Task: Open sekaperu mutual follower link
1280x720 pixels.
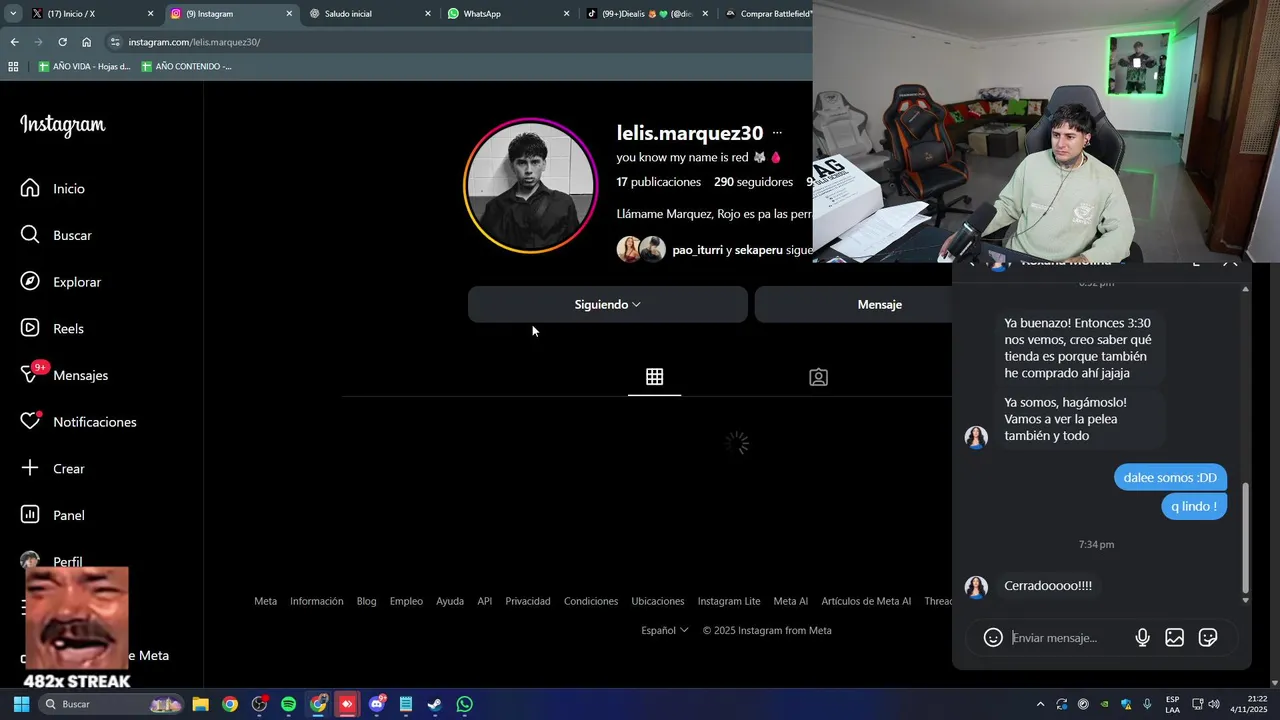Action: tap(759, 250)
